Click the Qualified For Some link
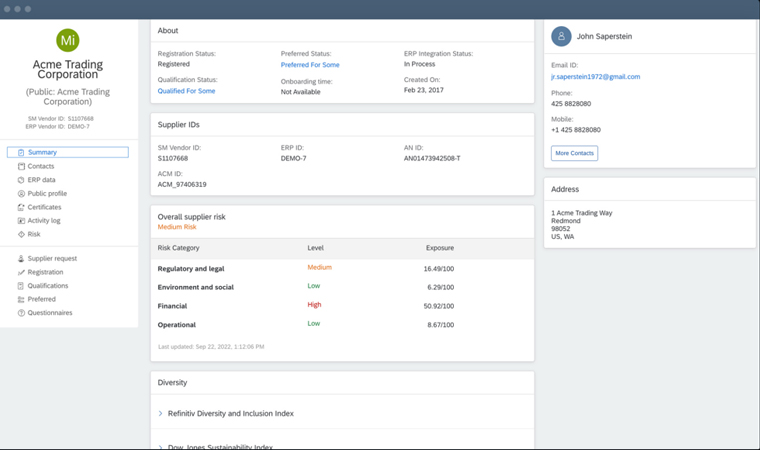Viewport: 760px width, 450px height. click(186, 91)
